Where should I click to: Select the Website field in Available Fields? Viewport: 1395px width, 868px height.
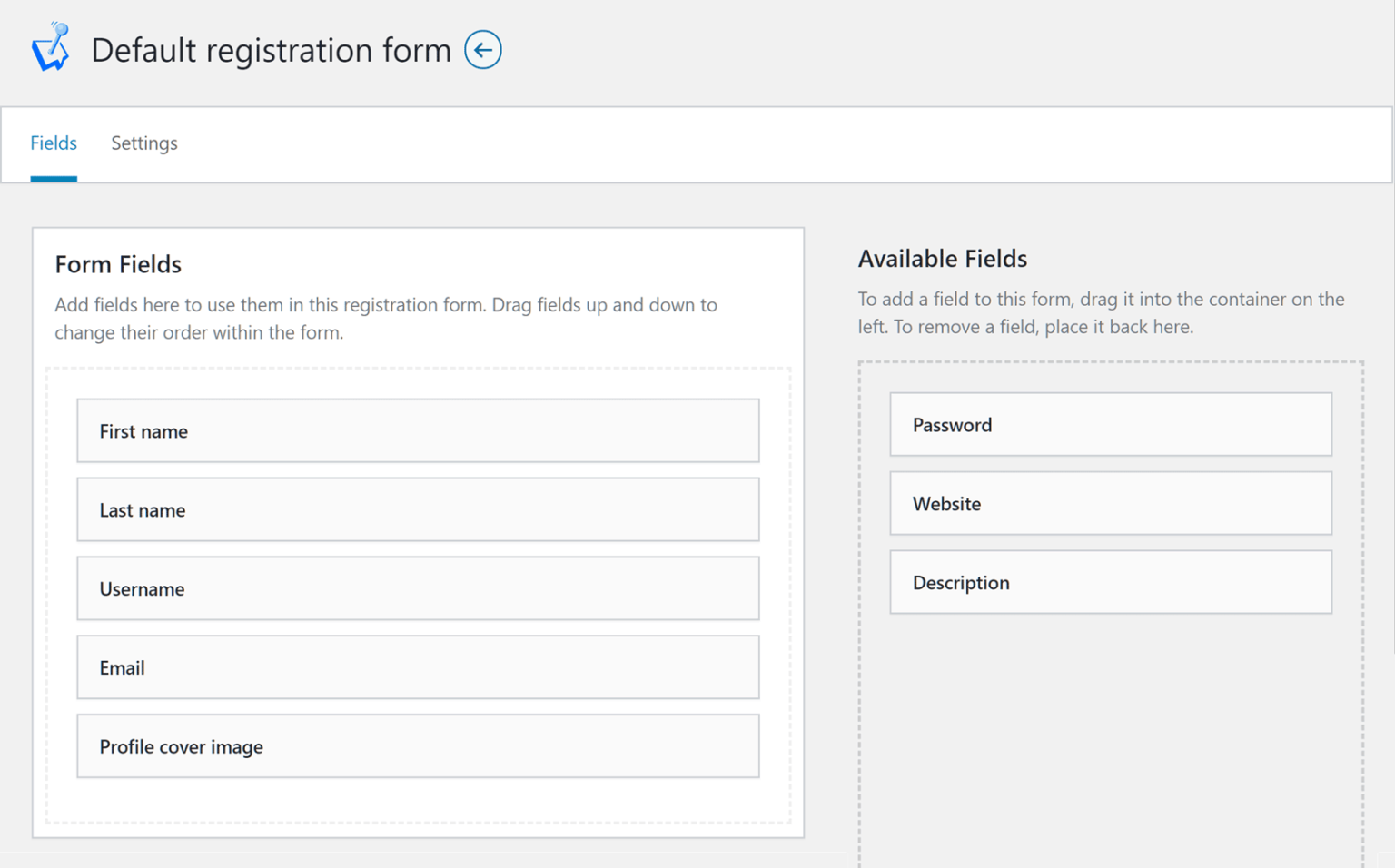point(1110,503)
